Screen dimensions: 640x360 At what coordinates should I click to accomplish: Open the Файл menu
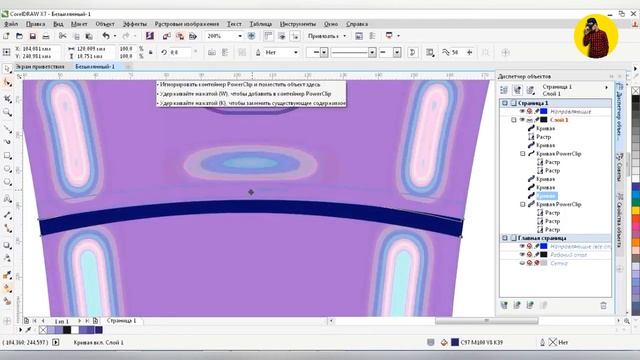pos(11,24)
